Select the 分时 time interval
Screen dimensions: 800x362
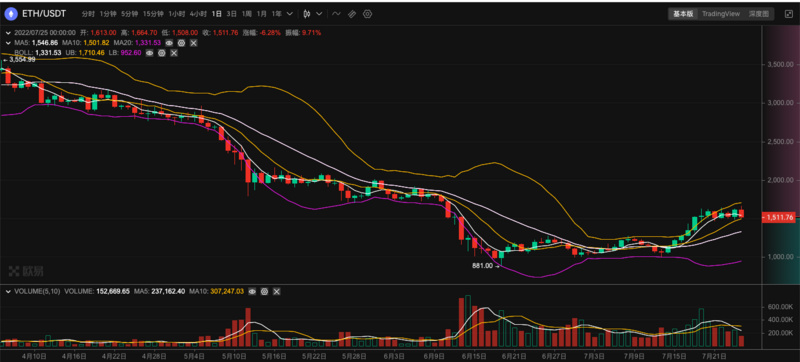(x=88, y=14)
